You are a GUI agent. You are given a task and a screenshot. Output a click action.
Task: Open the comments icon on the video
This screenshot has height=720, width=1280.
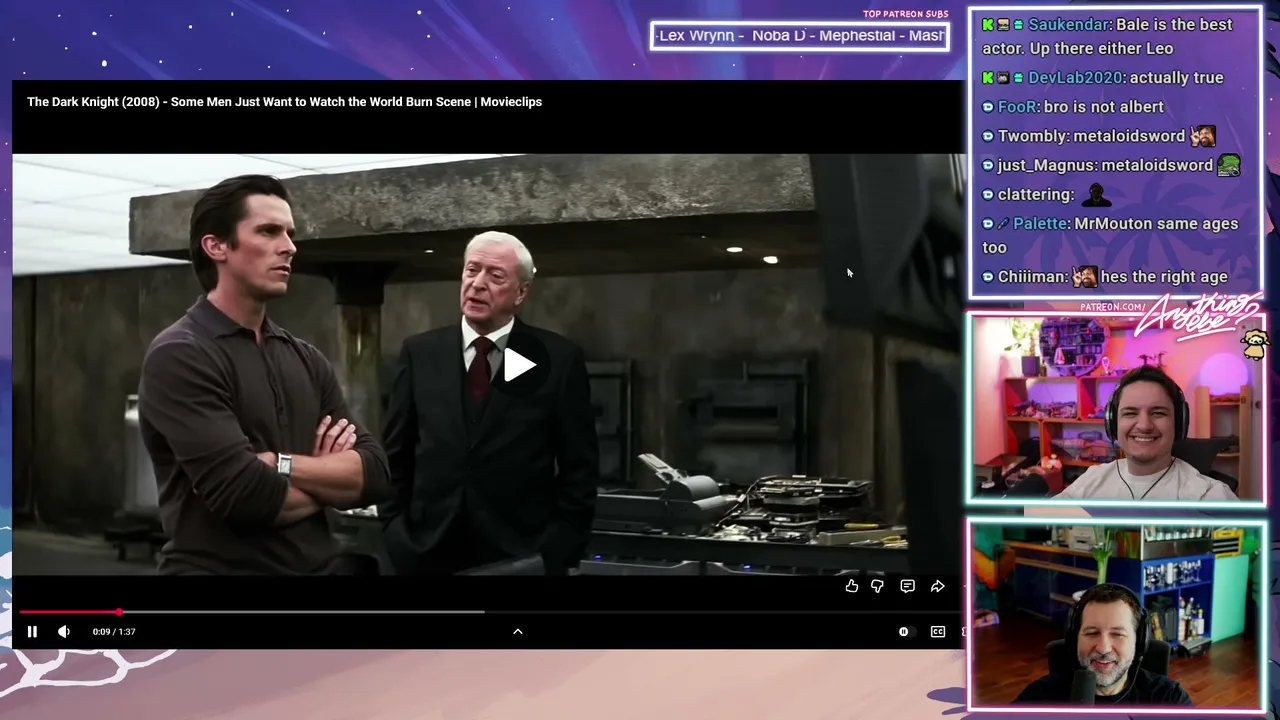907,587
